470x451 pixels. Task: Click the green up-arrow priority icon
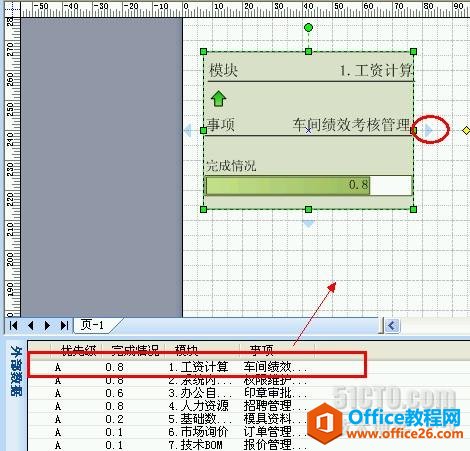point(218,99)
